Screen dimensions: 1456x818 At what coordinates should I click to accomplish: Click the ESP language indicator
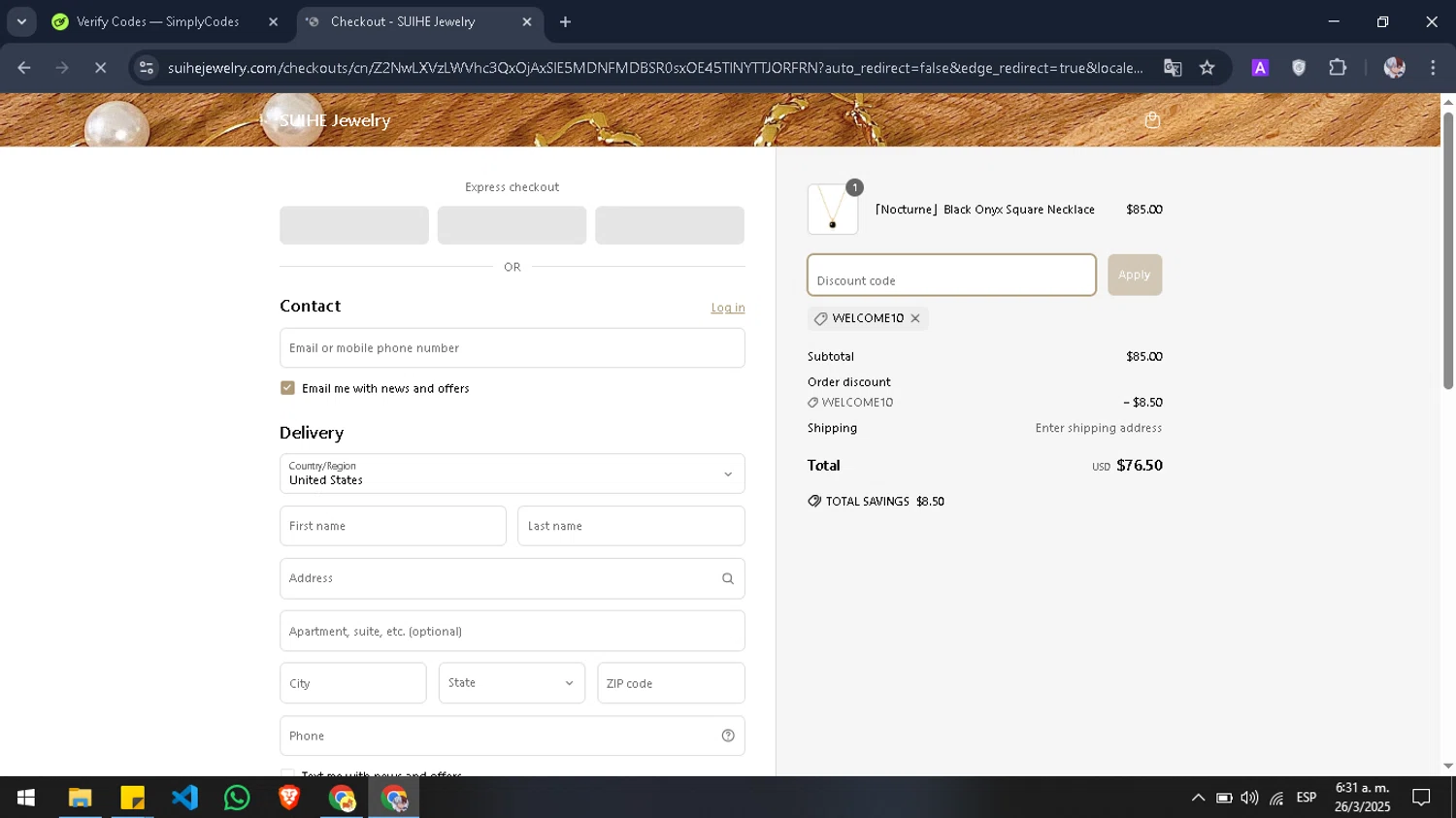[x=1307, y=798]
